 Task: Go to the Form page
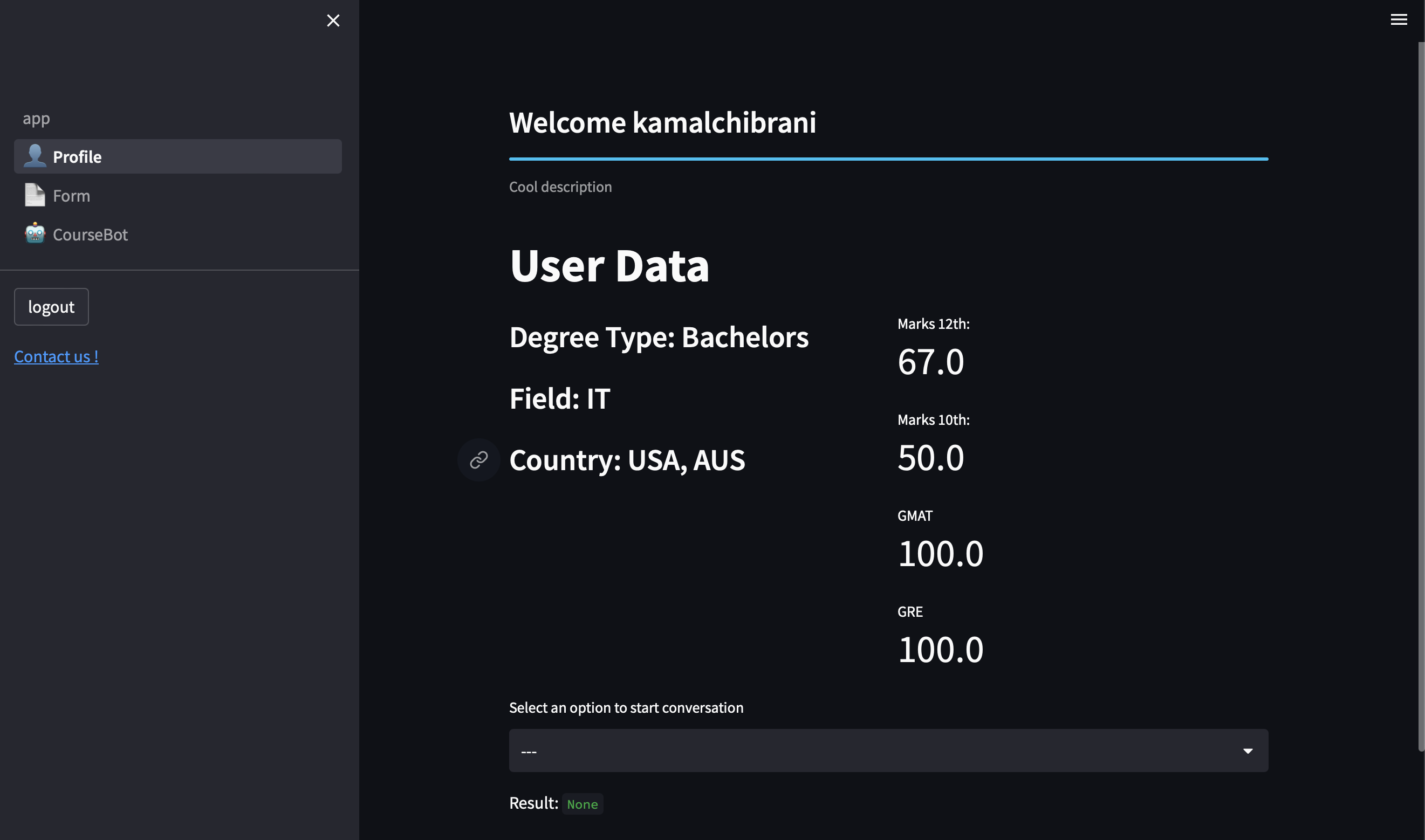click(x=72, y=196)
